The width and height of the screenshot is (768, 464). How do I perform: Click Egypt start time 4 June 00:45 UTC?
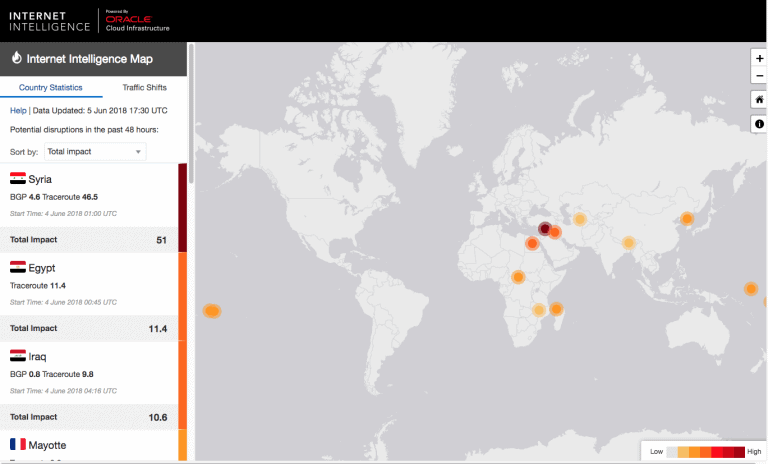pos(63,302)
